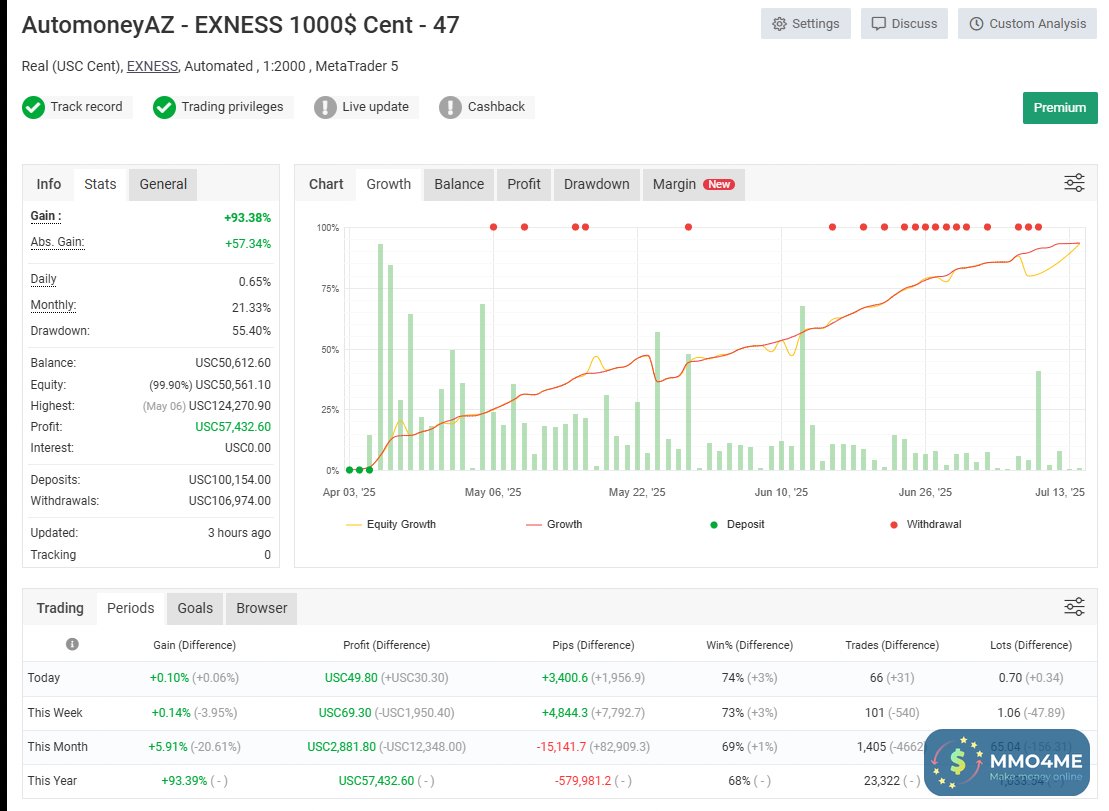Select the Drawdown chart tab
This screenshot has height=811, width=1109.
click(x=596, y=185)
